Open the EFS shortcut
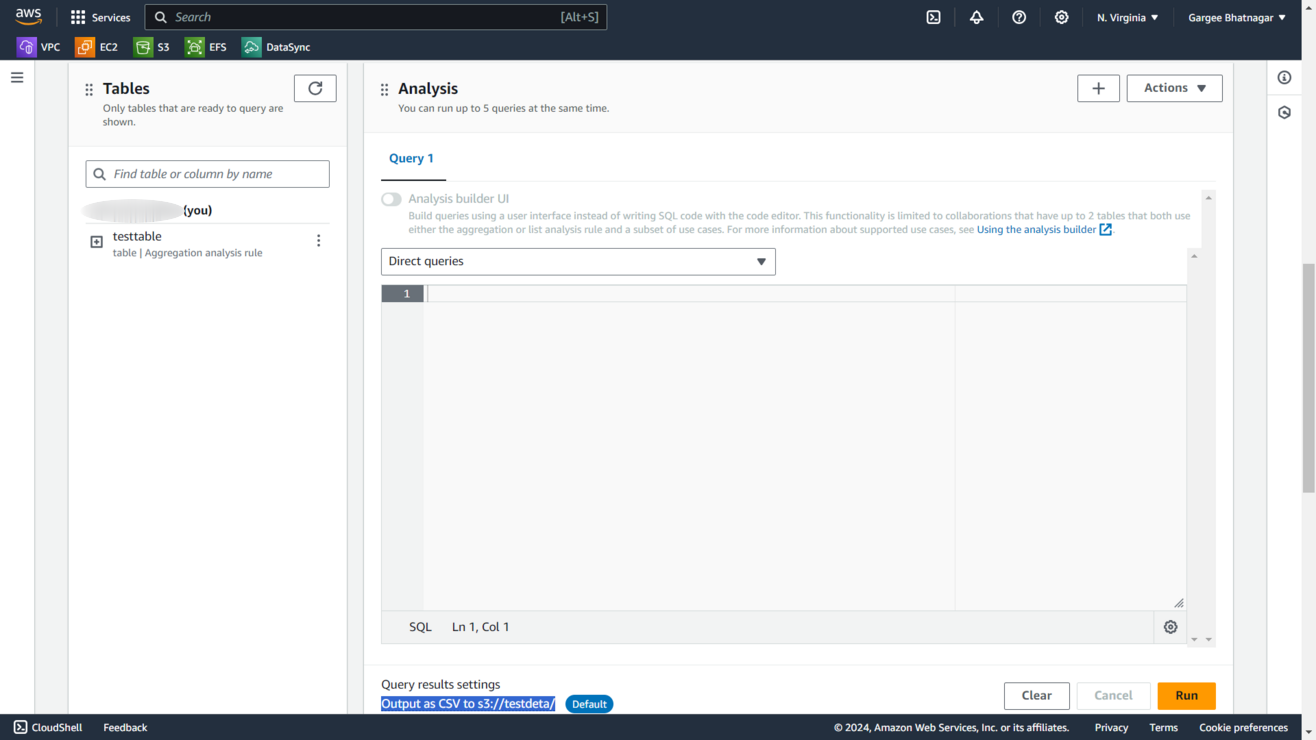 tap(206, 47)
